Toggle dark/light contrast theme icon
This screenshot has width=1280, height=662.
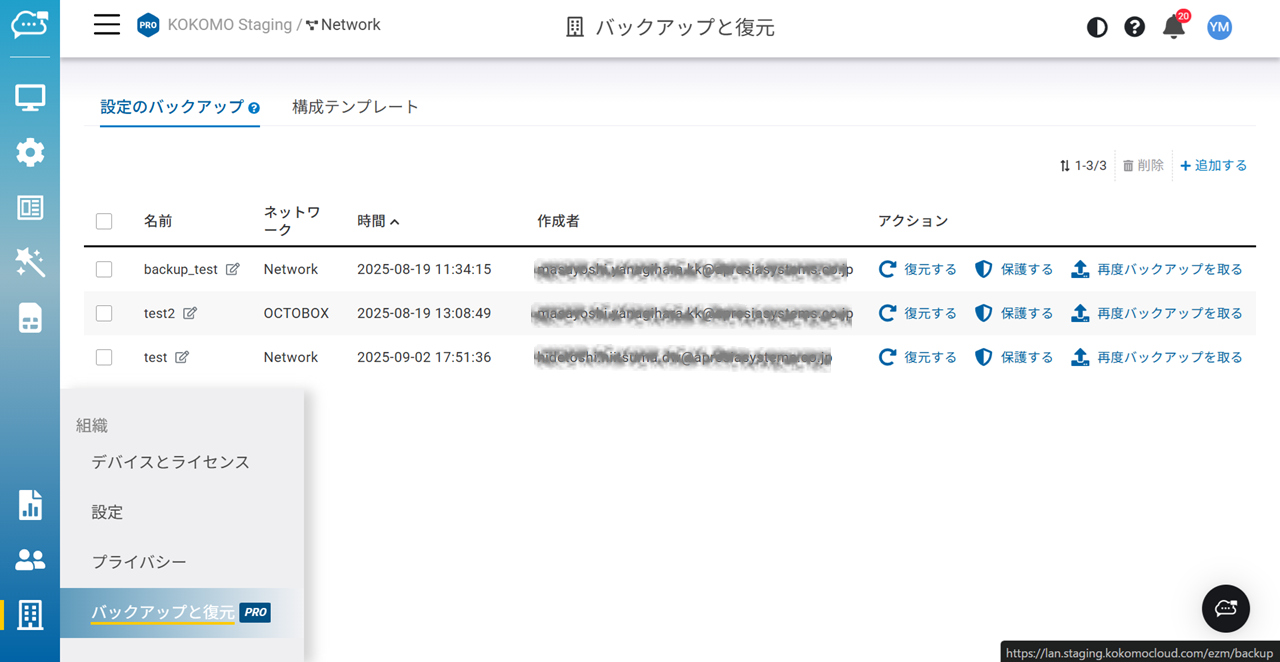(1097, 27)
